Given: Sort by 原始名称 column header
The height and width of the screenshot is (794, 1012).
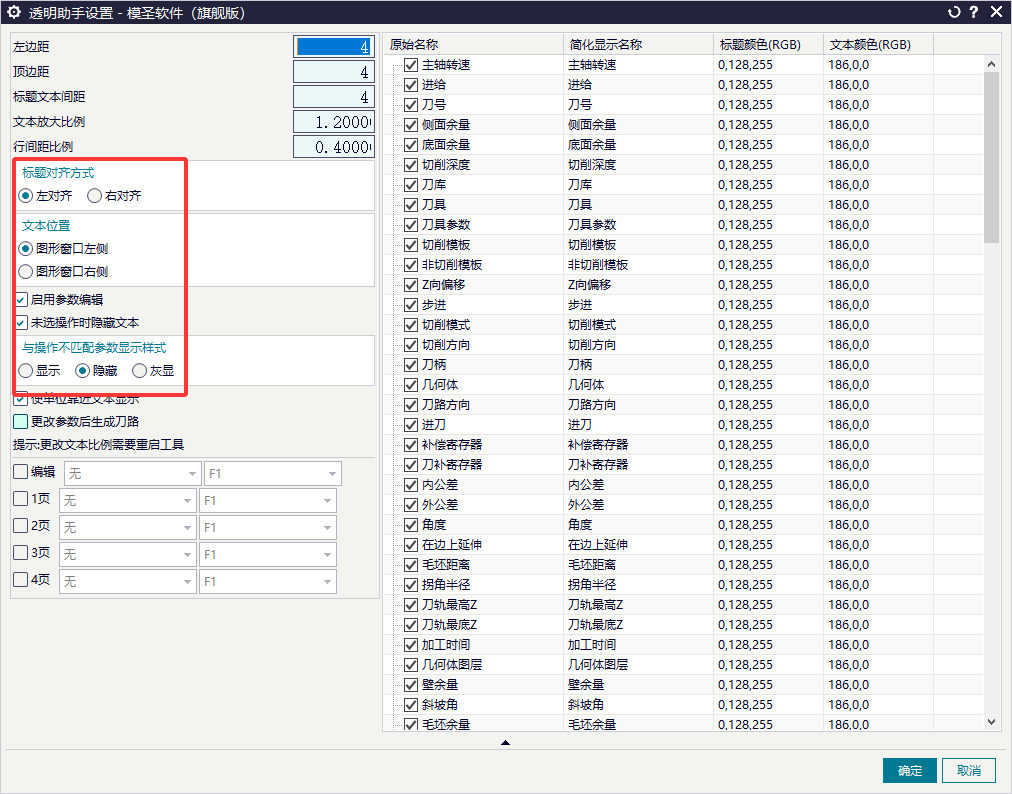Looking at the screenshot, I should coord(473,45).
